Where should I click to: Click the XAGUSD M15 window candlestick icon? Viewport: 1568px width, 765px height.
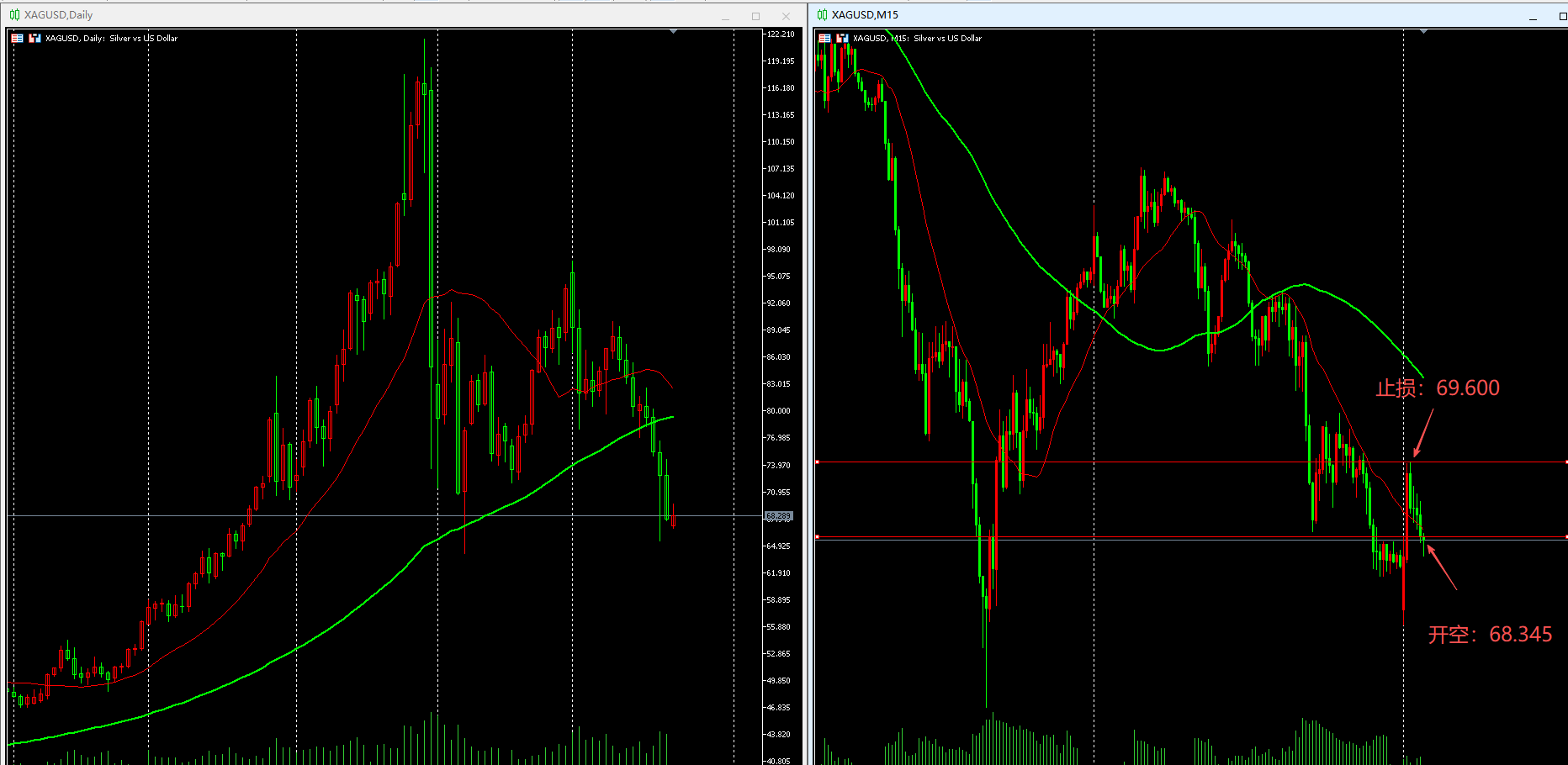822,15
